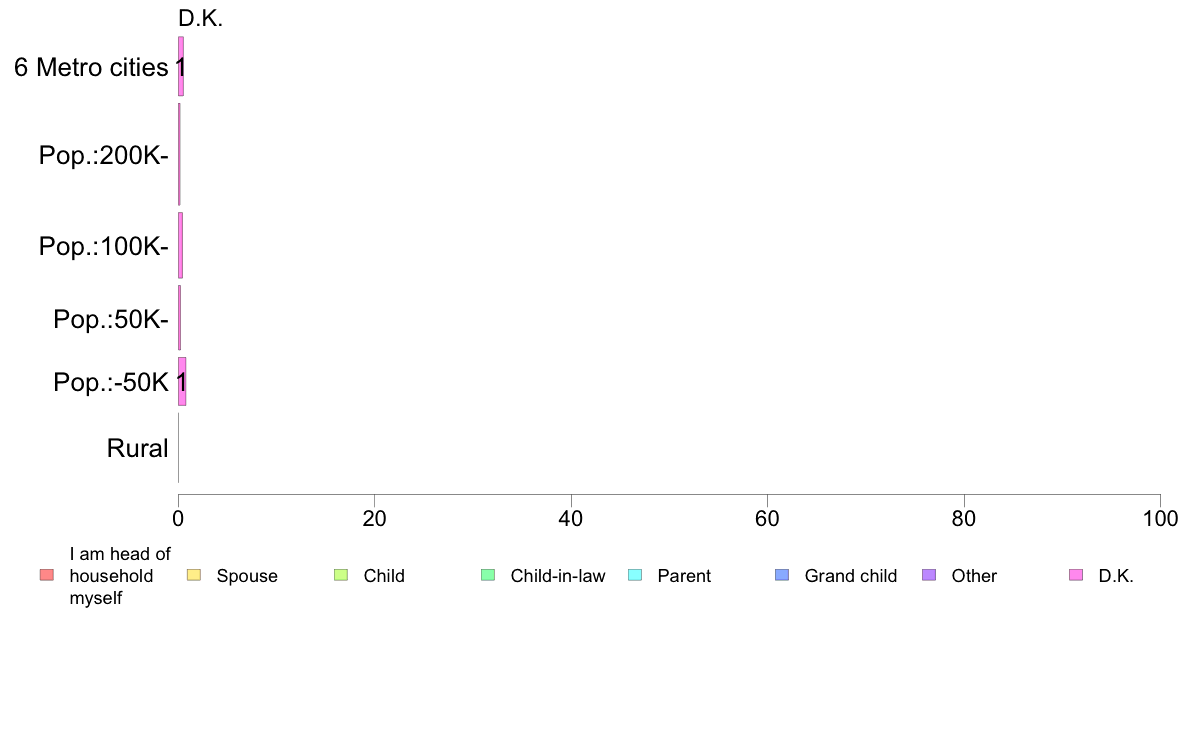
Task: Click the Rural category label
Action: (137, 448)
